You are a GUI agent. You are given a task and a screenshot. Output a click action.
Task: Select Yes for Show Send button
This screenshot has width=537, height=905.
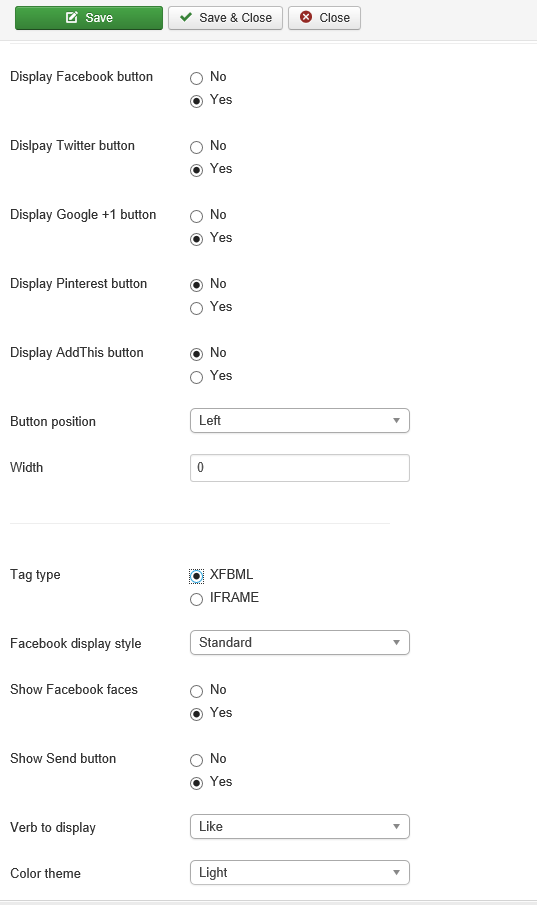click(x=196, y=783)
